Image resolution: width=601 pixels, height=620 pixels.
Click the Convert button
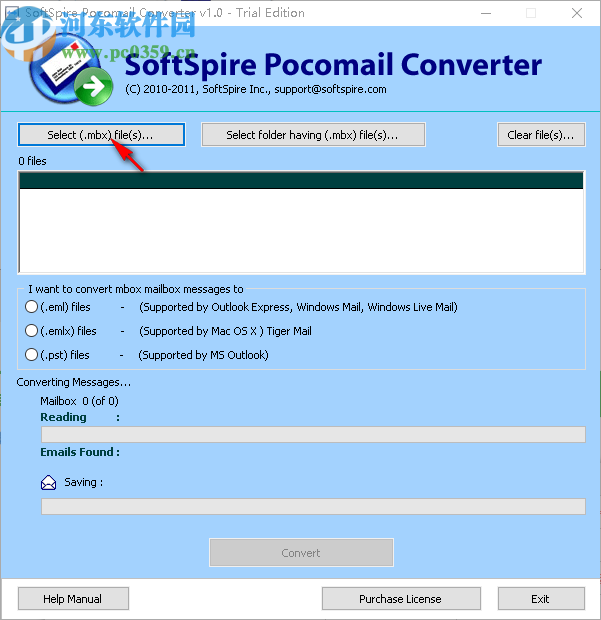(301, 552)
